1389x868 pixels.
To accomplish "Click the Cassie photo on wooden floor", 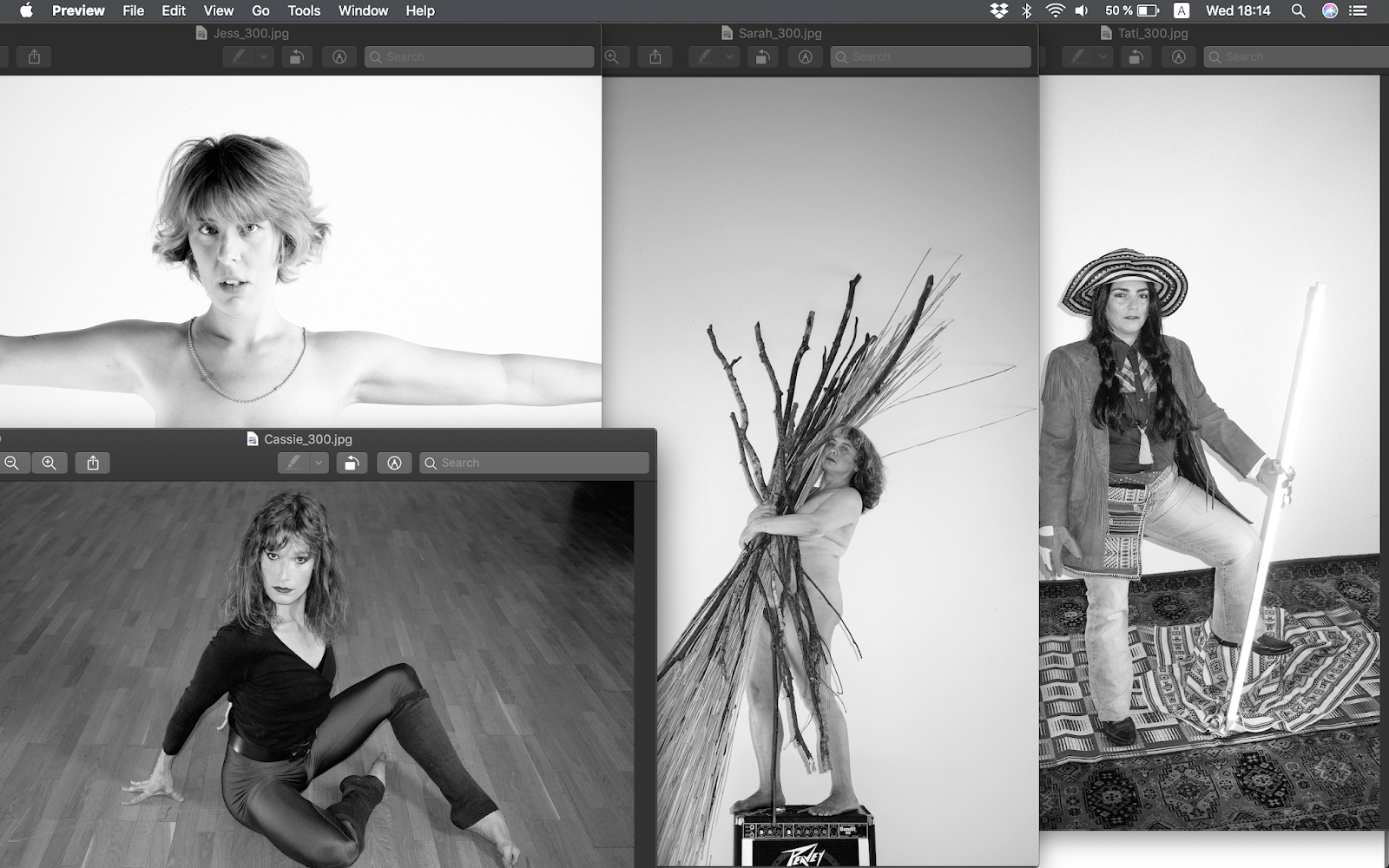I will [317, 674].
